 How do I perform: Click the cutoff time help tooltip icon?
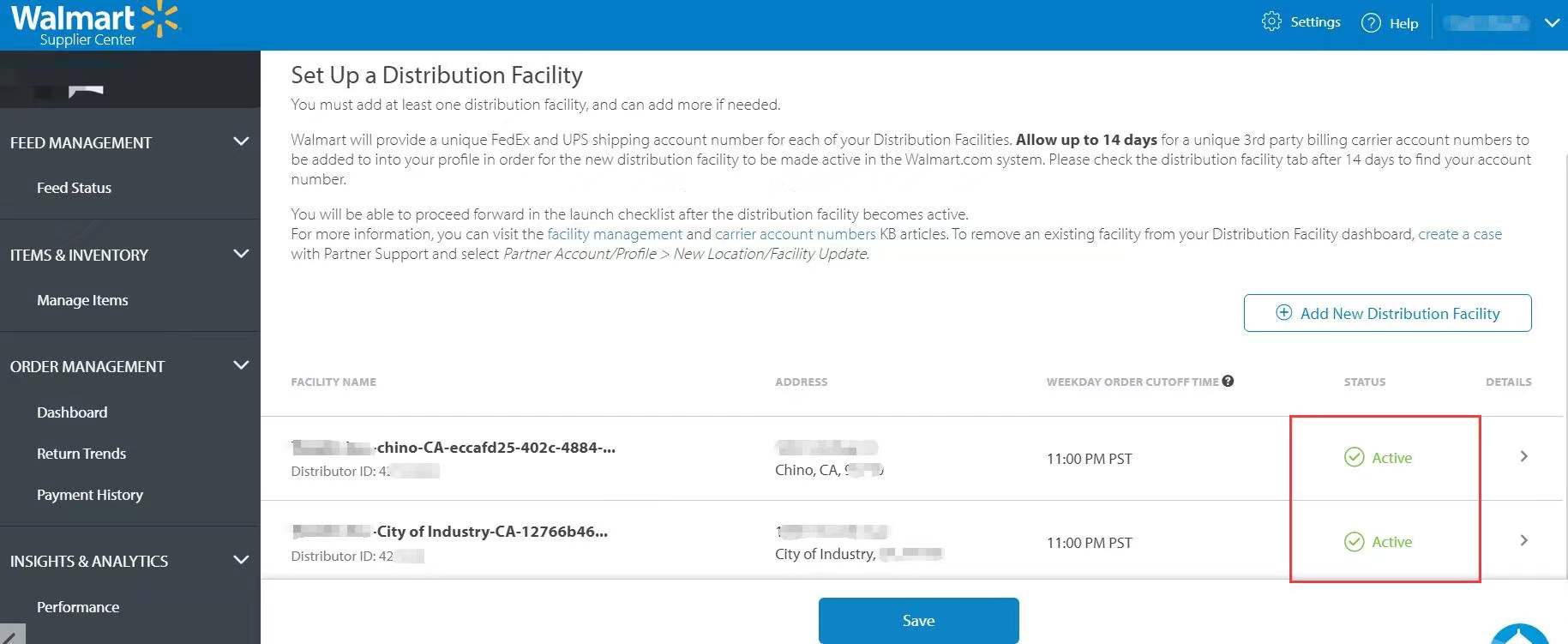[1228, 381]
